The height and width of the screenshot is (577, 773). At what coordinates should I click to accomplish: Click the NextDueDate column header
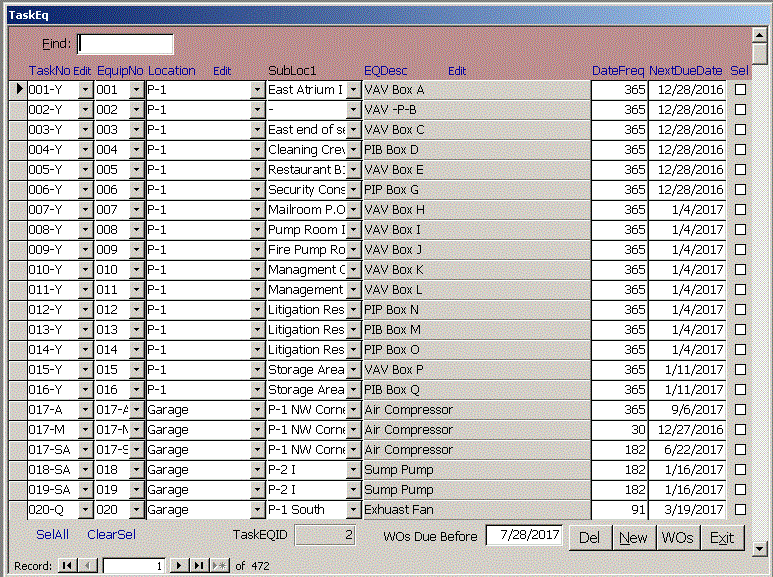point(685,71)
